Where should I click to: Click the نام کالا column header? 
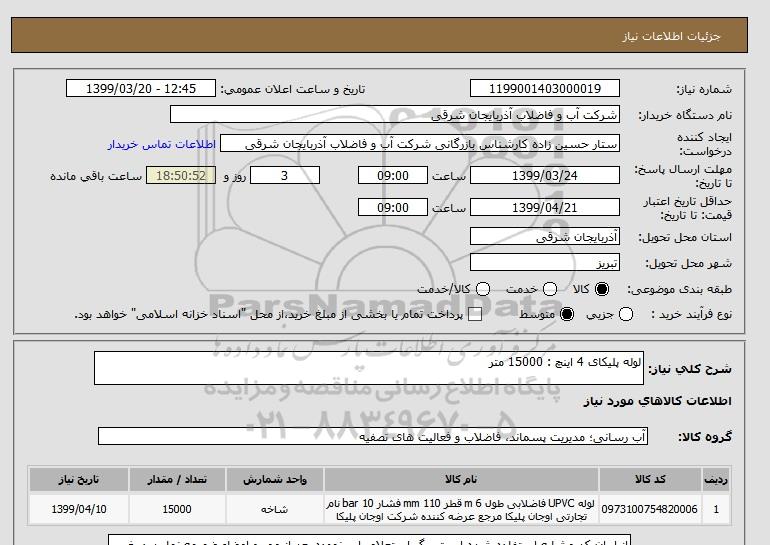click(x=461, y=479)
